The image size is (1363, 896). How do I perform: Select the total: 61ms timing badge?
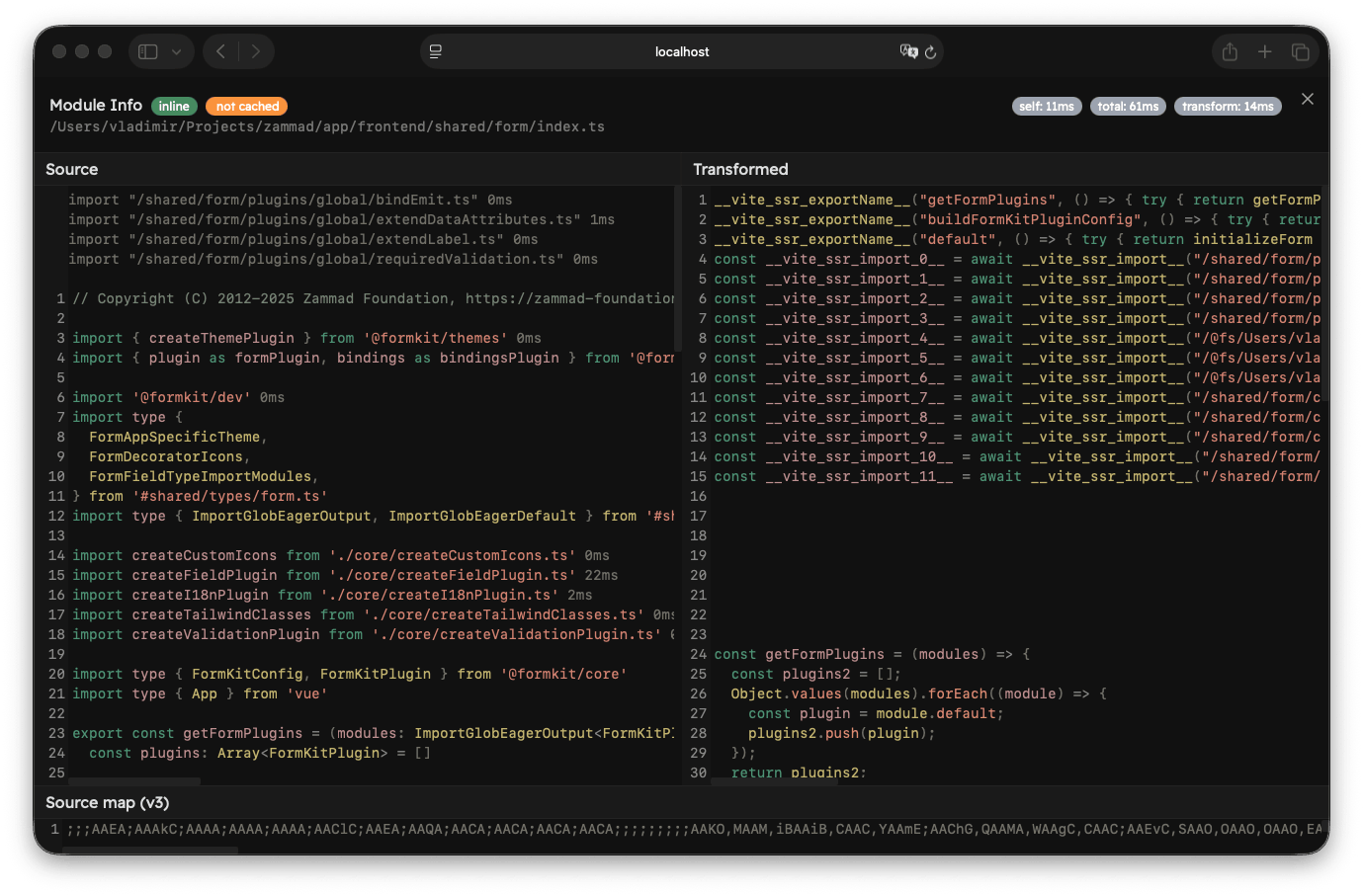click(1128, 106)
